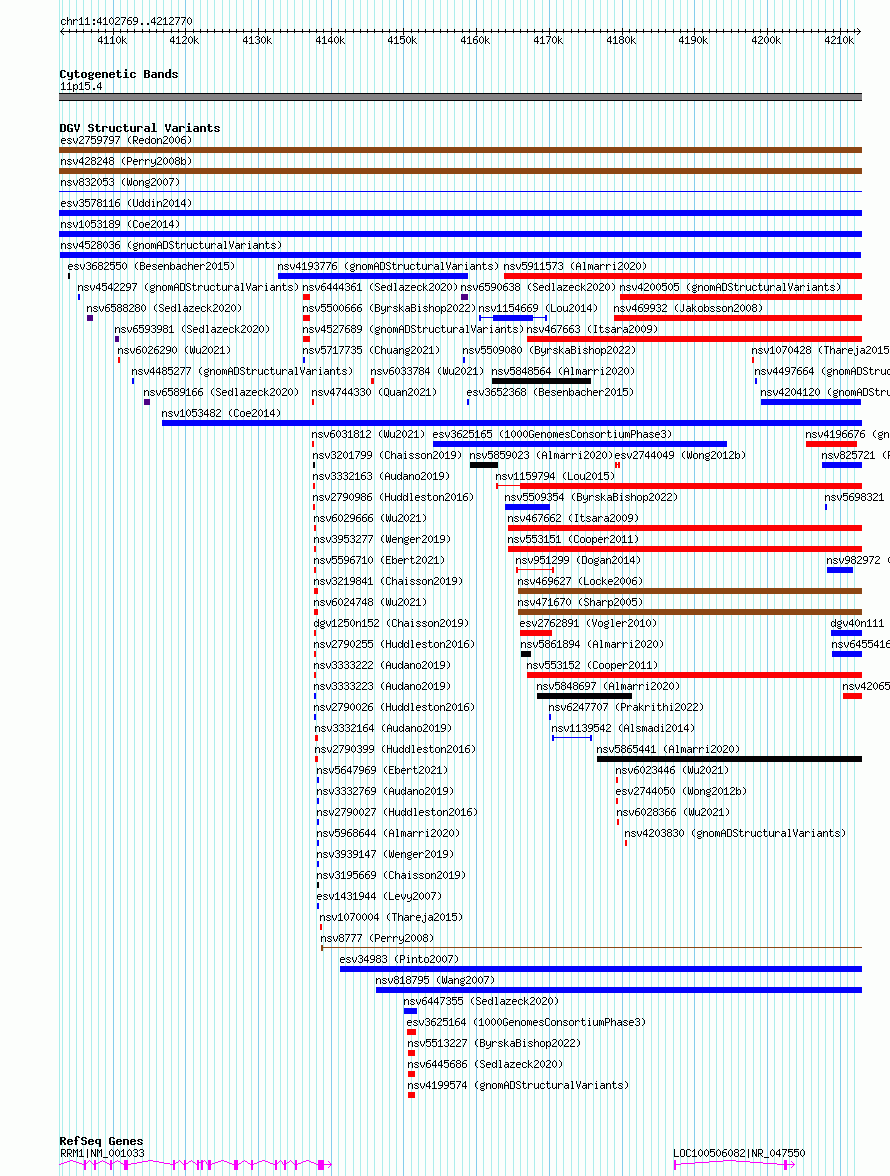Click the 4110k ruler tick label
Image resolution: width=890 pixels, height=1176 pixels.
112,40
